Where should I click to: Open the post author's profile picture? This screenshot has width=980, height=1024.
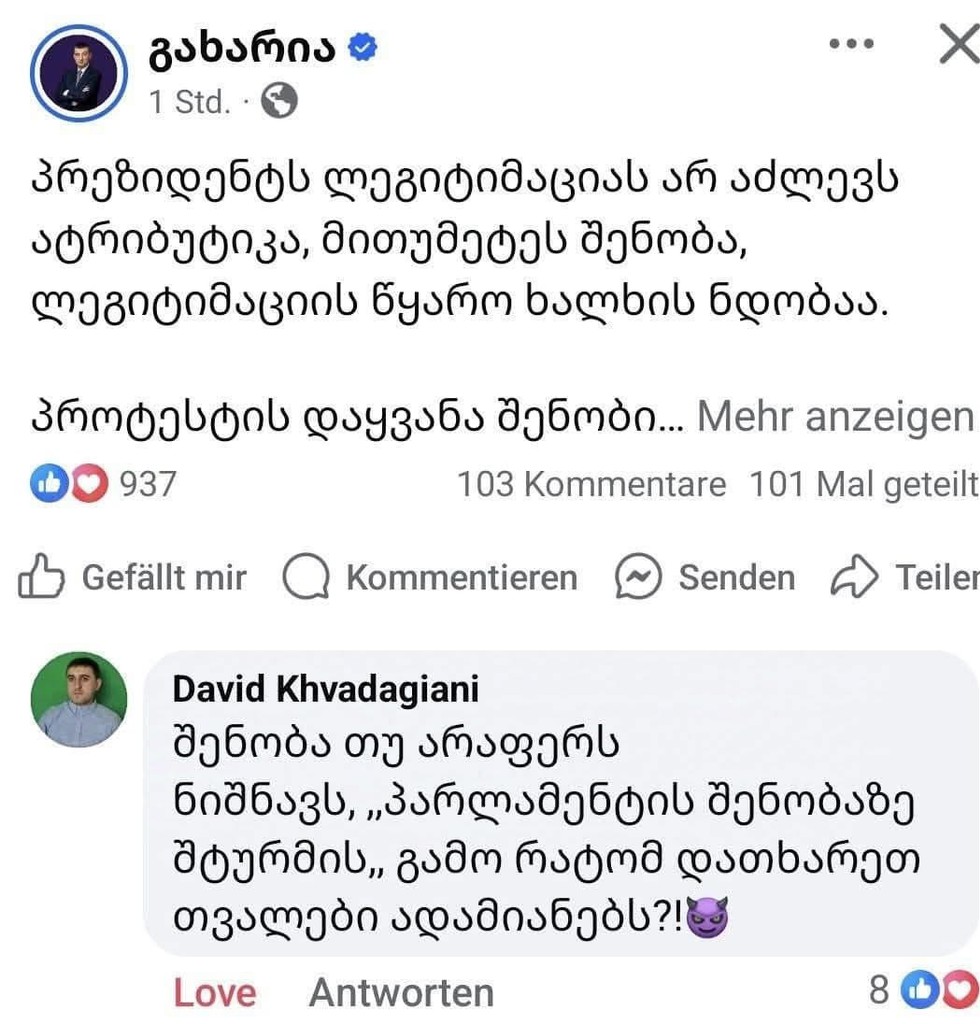point(79,74)
